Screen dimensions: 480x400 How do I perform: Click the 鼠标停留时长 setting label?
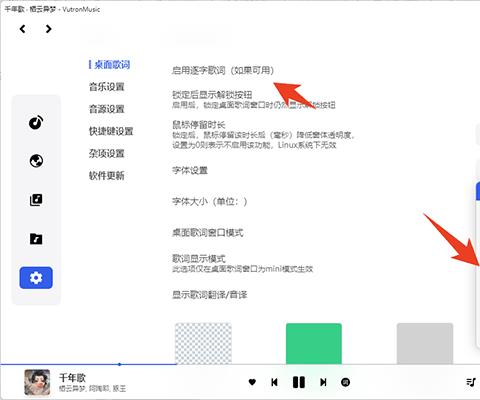point(199,125)
